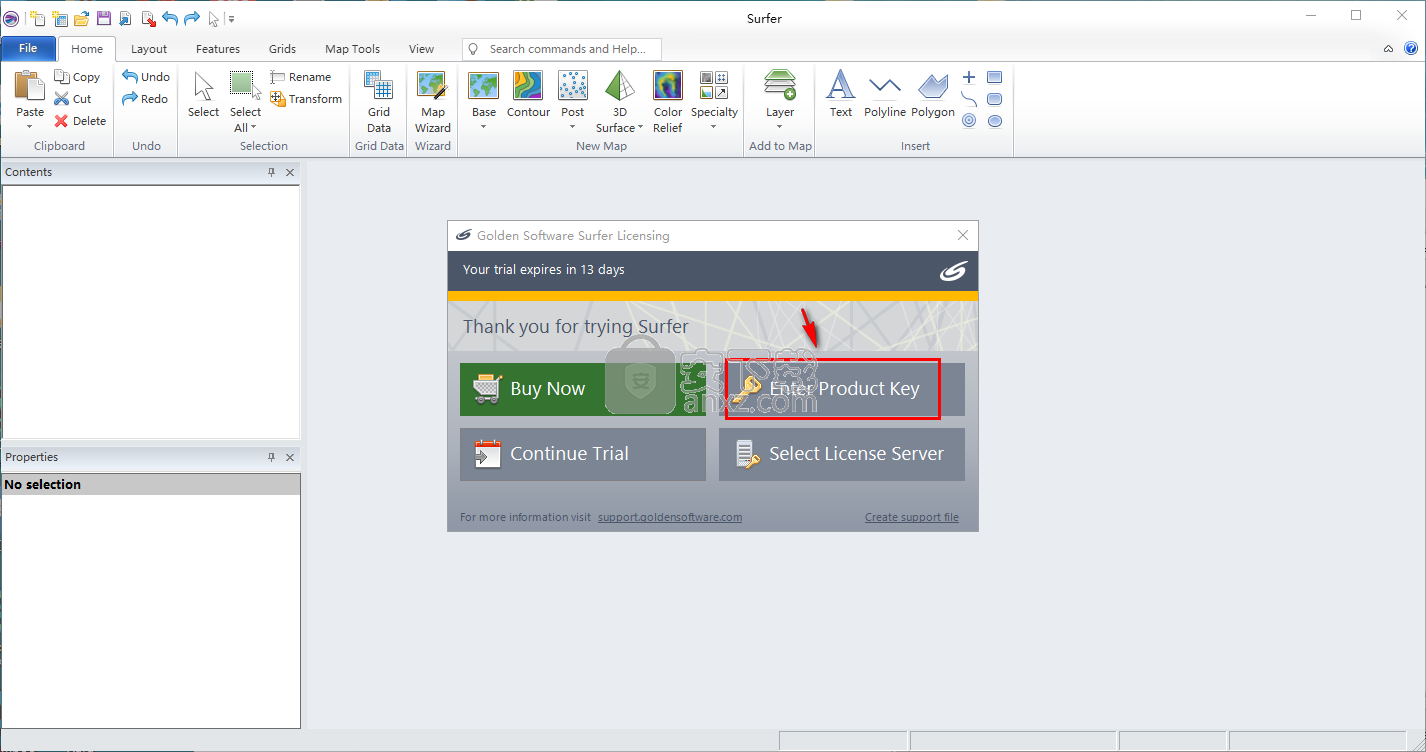This screenshot has width=1426, height=752.
Task: Click Undo in the ribbon Undo group
Action: click(146, 77)
